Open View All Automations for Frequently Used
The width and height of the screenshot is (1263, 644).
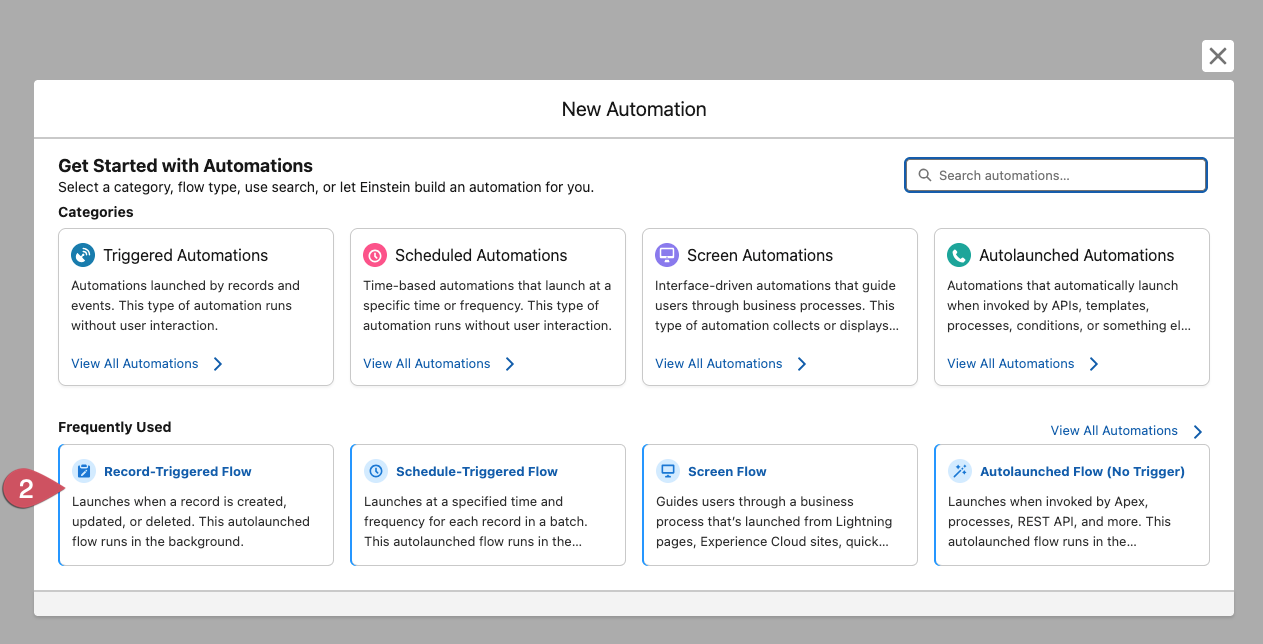coord(1114,431)
